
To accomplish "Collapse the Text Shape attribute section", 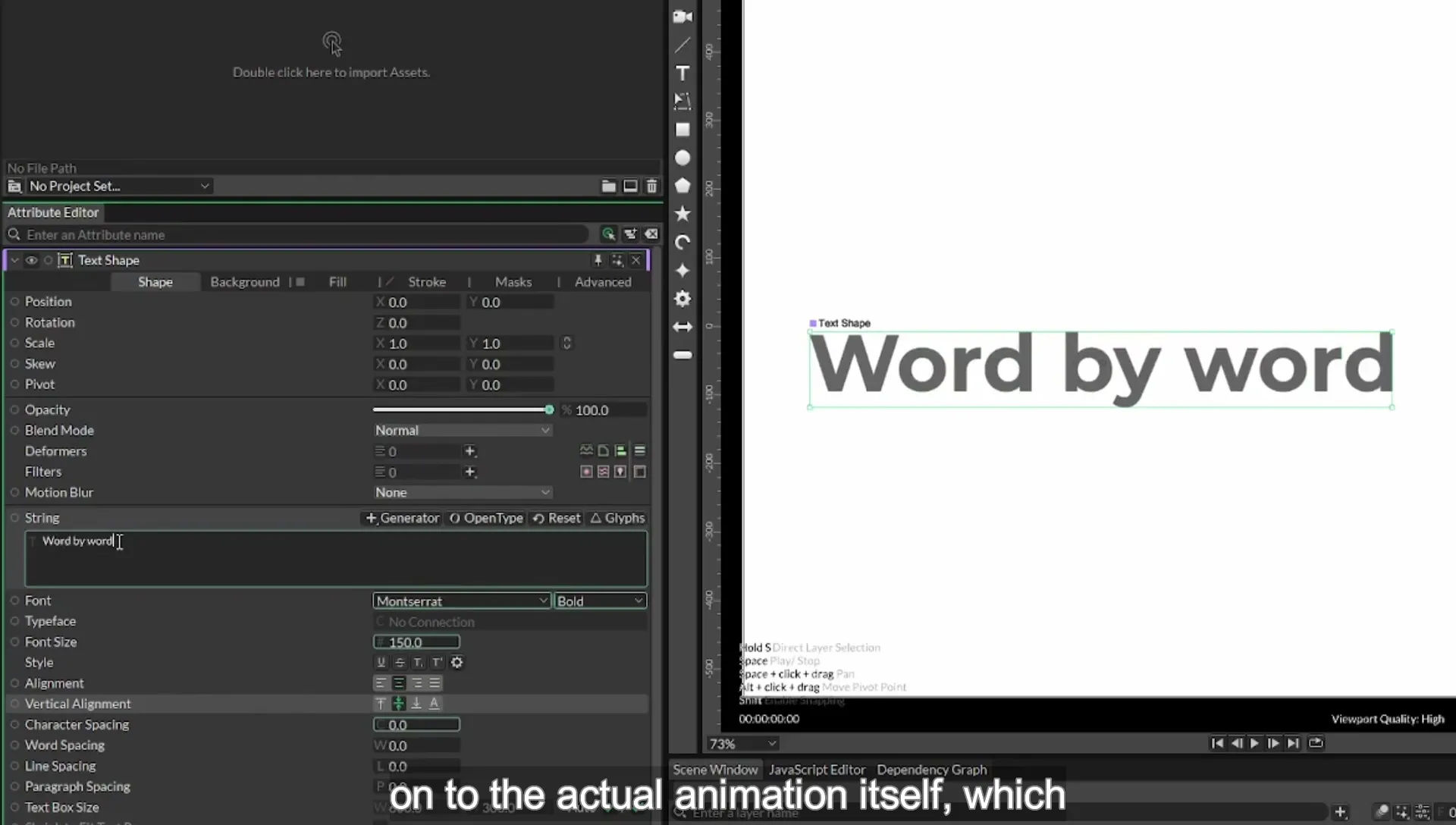I will [x=14, y=260].
